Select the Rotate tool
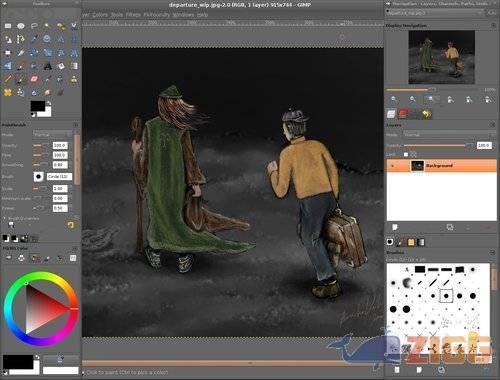The height and width of the screenshot is (380, 500). (x=34, y=53)
